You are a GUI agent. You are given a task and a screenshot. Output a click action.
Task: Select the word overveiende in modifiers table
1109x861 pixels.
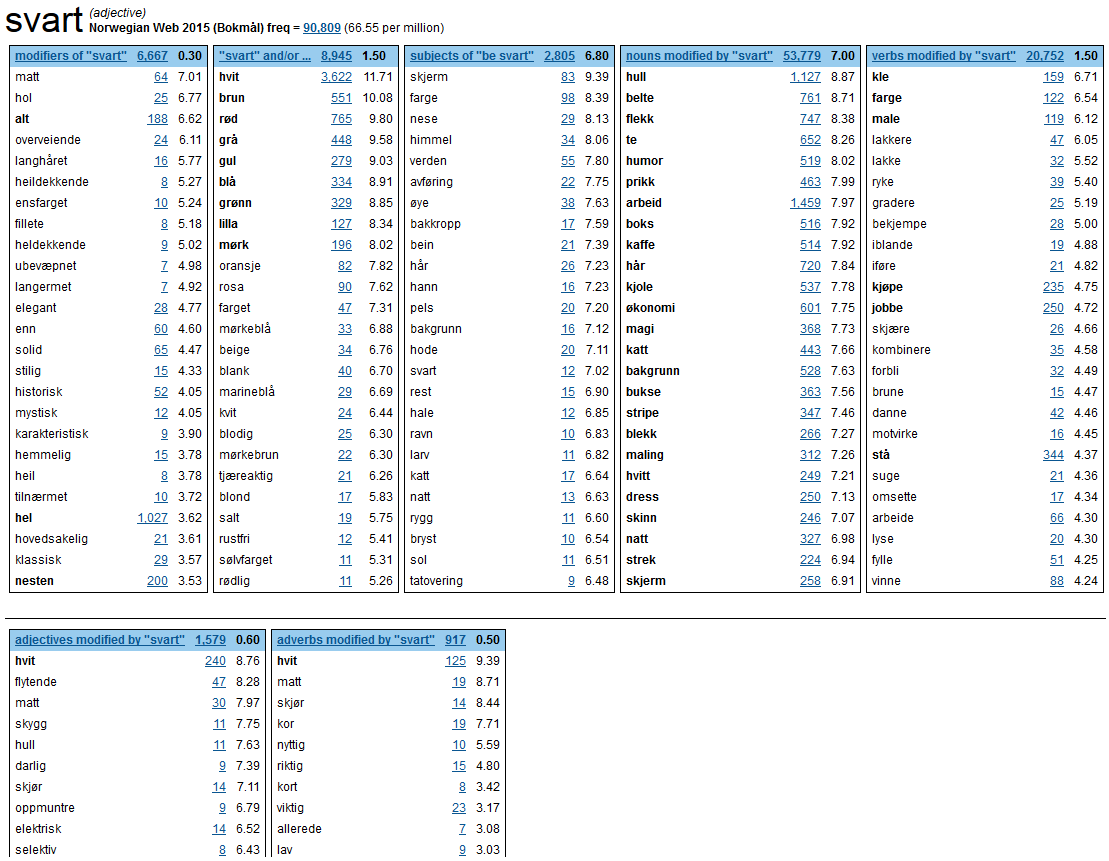pos(47,140)
